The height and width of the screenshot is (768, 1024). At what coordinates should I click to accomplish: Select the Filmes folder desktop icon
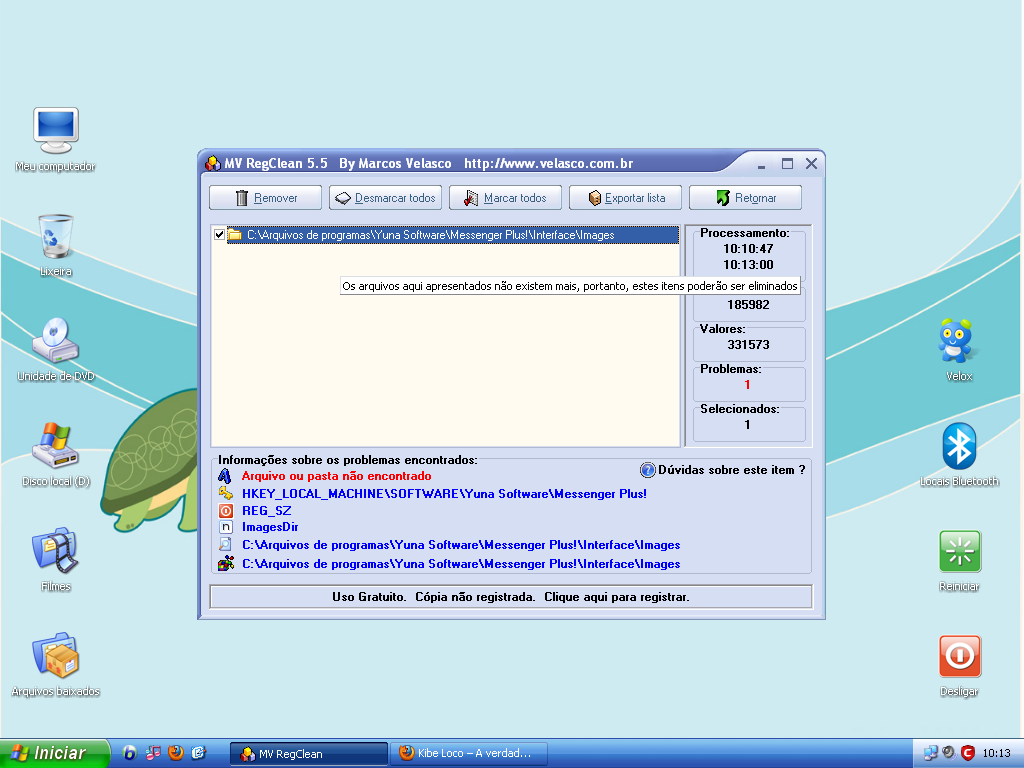(56, 560)
